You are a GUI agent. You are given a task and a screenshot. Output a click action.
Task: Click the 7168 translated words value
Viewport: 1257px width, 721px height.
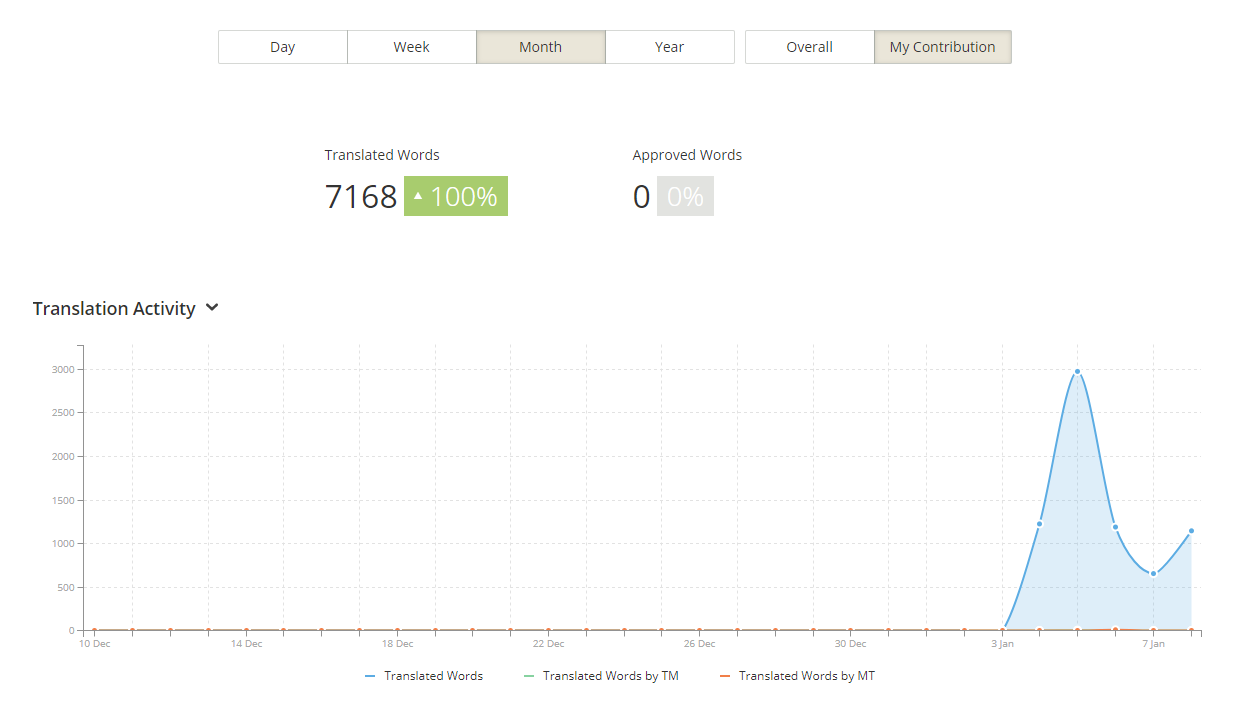[x=361, y=196]
